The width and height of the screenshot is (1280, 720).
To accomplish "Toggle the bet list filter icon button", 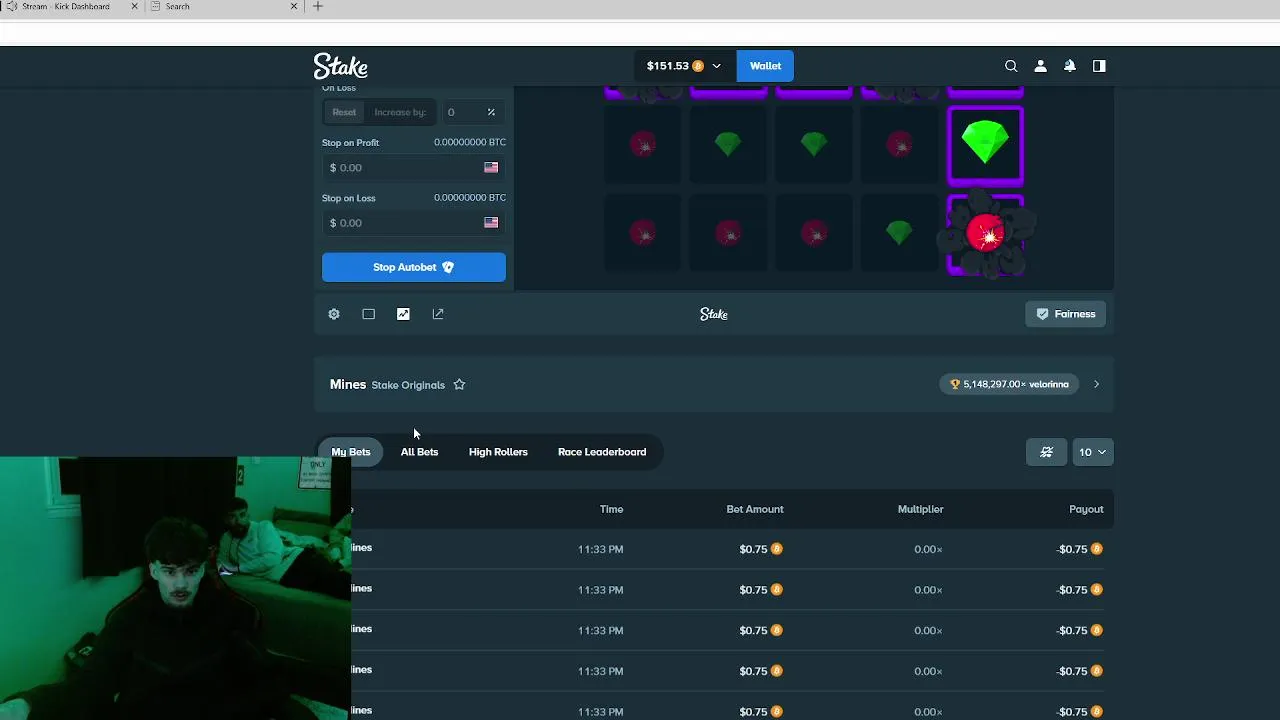I will (x=1046, y=452).
